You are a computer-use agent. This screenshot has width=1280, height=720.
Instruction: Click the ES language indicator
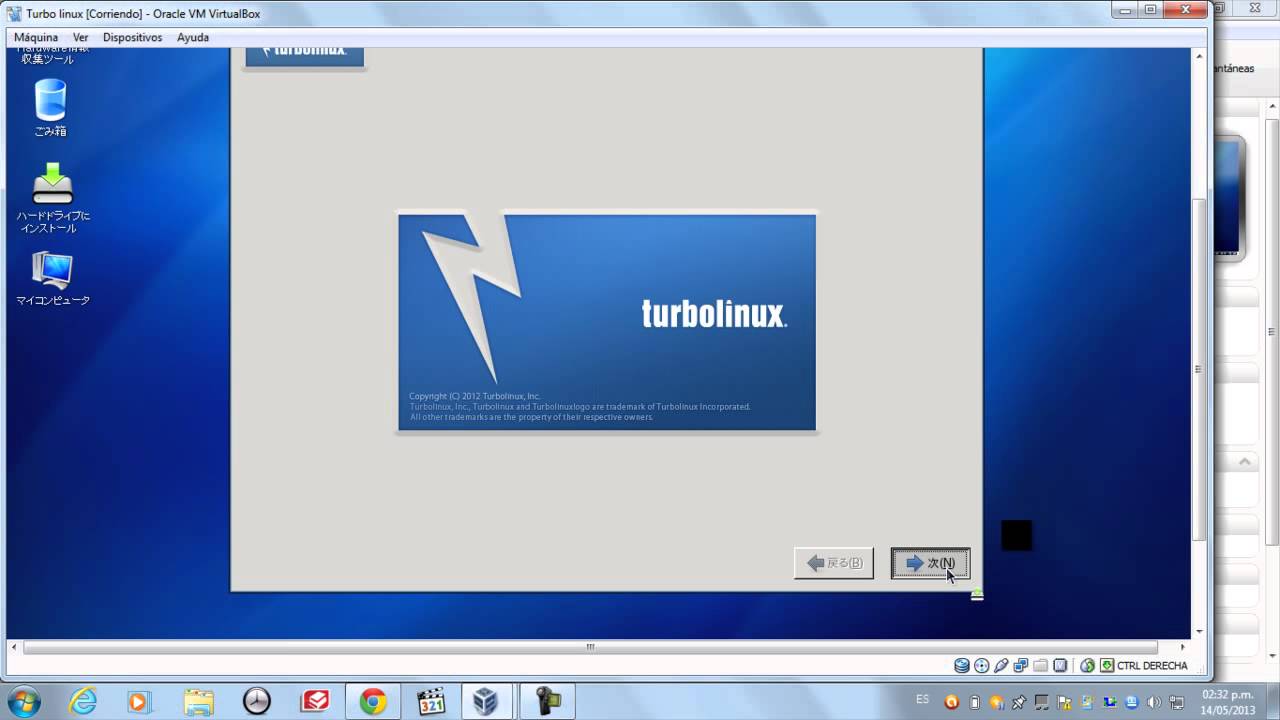click(922, 699)
